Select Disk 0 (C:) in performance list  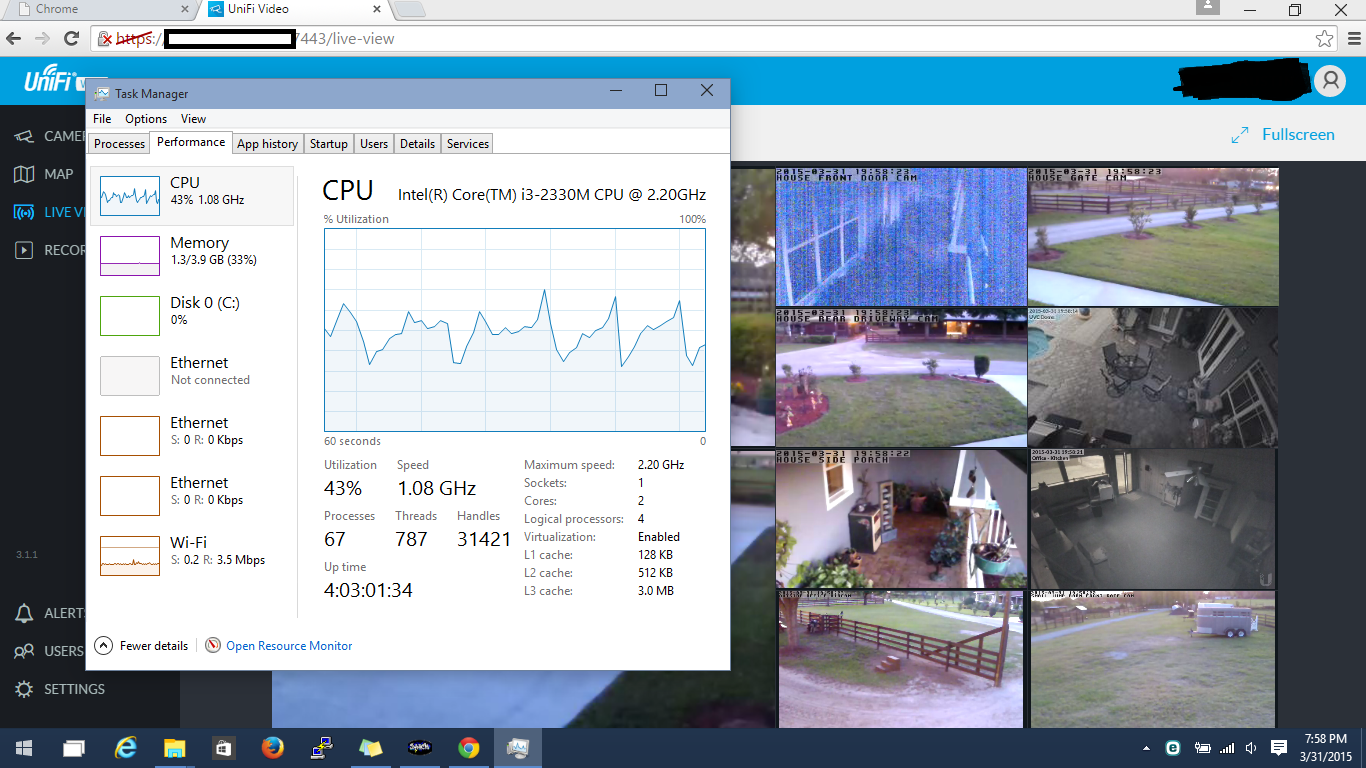coord(192,316)
